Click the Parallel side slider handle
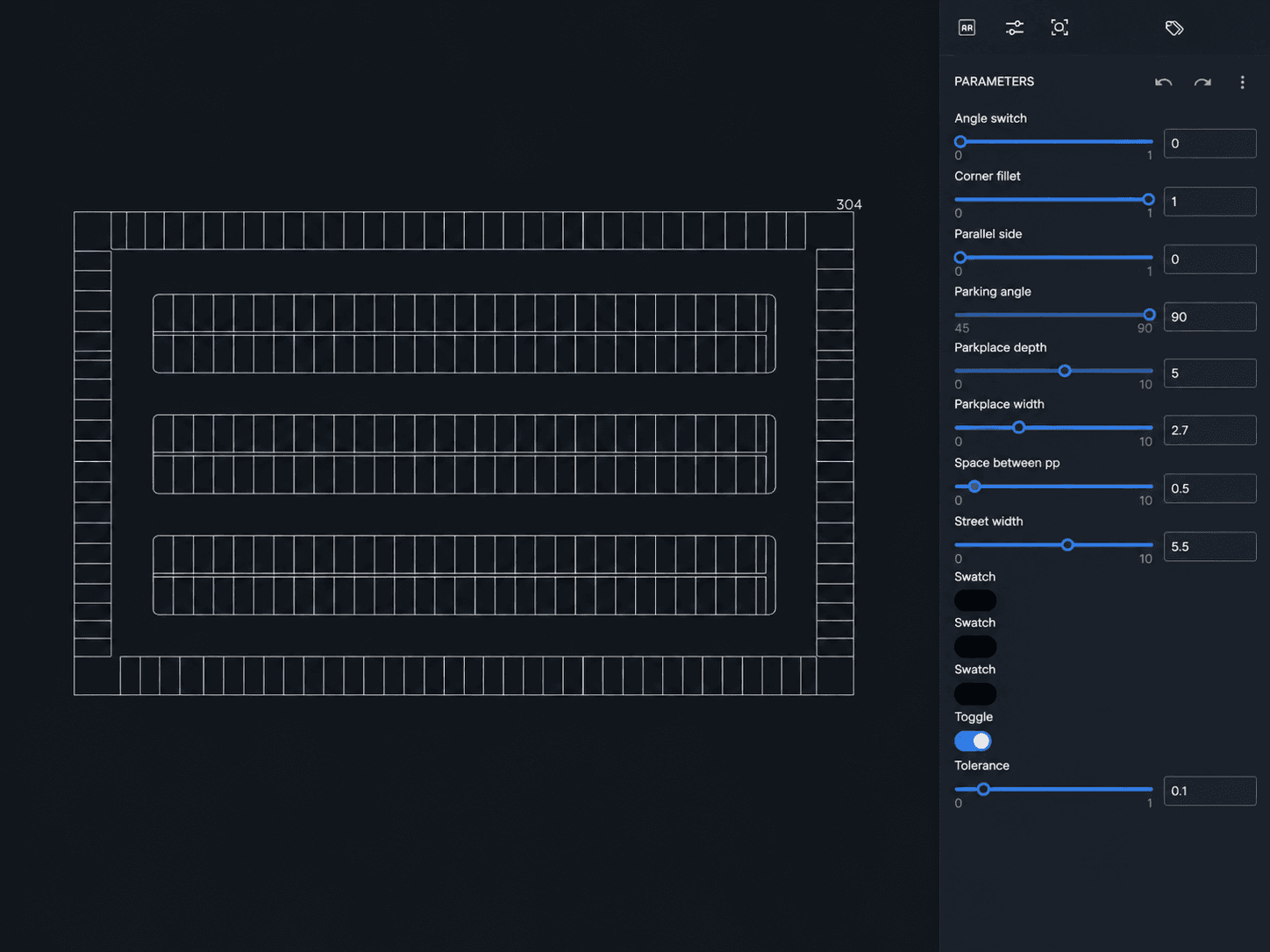 pyautogui.click(x=960, y=257)
